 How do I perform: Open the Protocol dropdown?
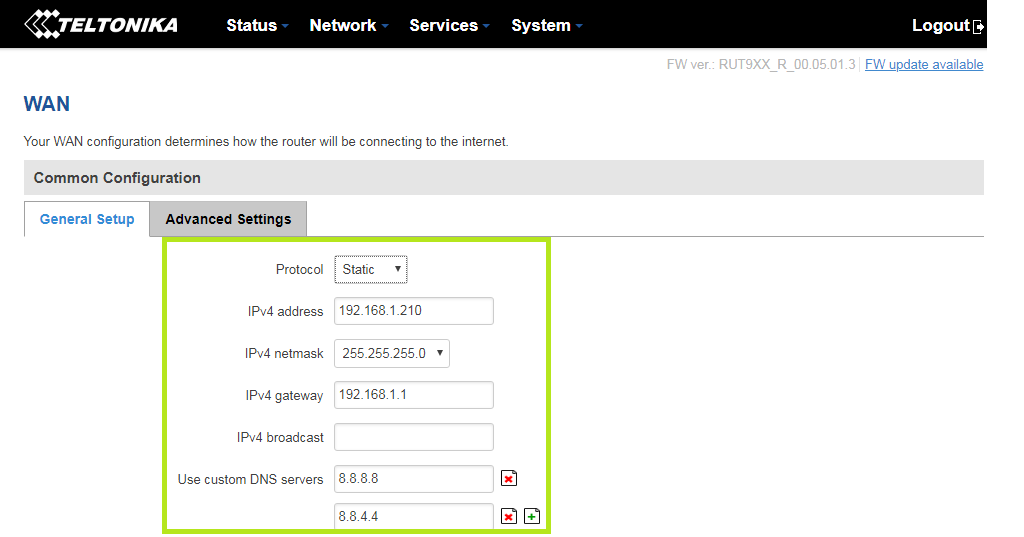tap(371, 269)
